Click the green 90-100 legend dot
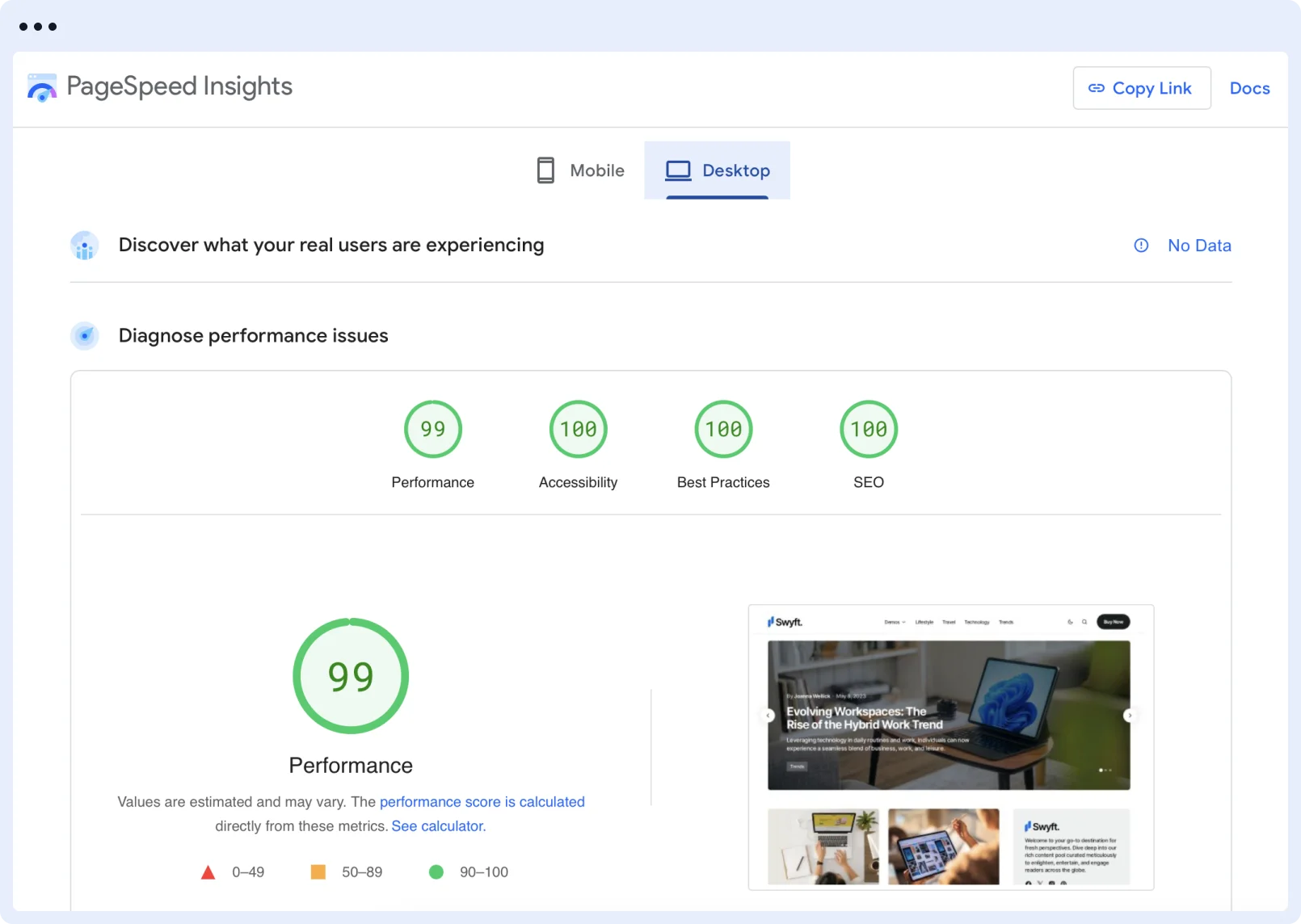 436,871
